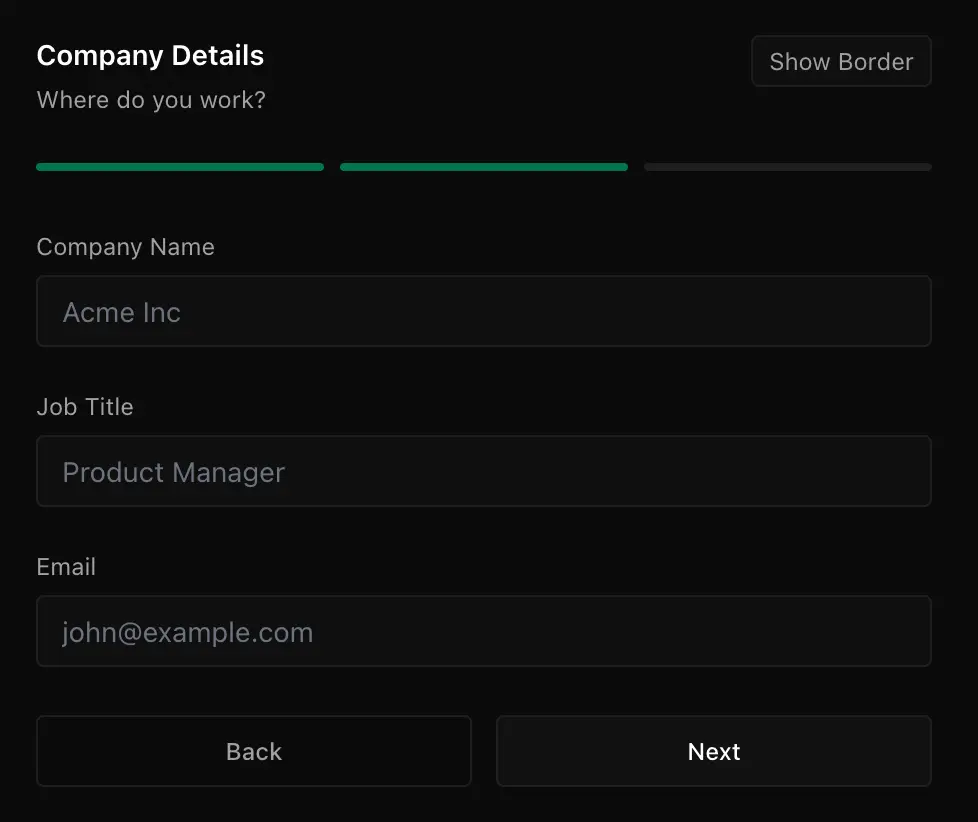This screenshot has height=822, width=978.
Task: Click the "Where do you work?" subtitle
Action: [151, 100]
